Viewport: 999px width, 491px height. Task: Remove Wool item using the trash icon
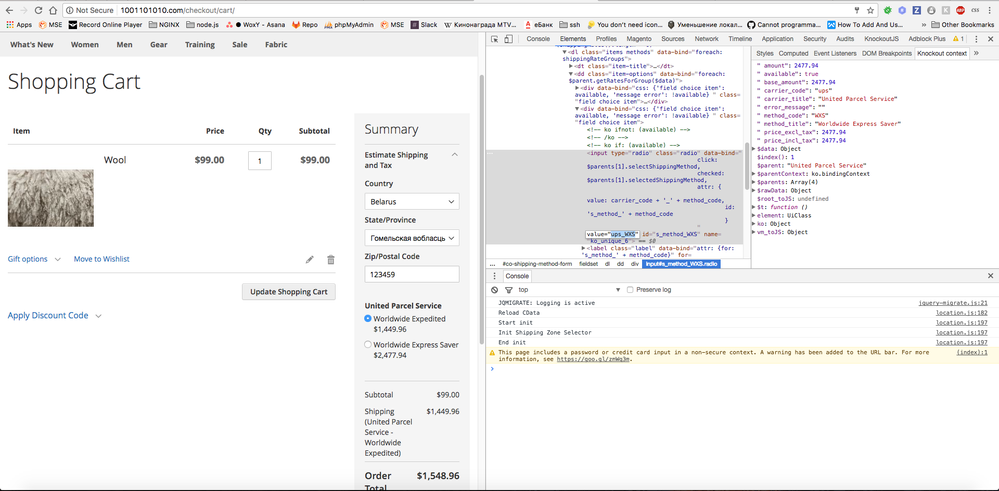click(331, 260)
